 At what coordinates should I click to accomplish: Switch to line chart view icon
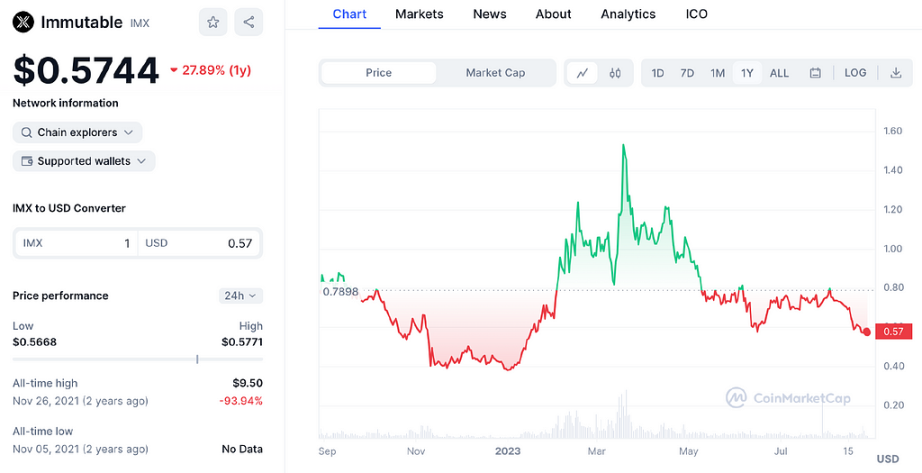(x=583, y=73)
